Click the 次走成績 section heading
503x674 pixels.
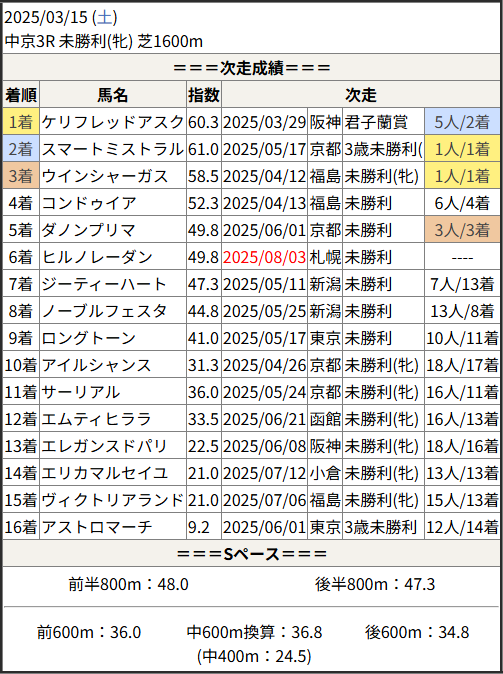click(x=252, y=67)
